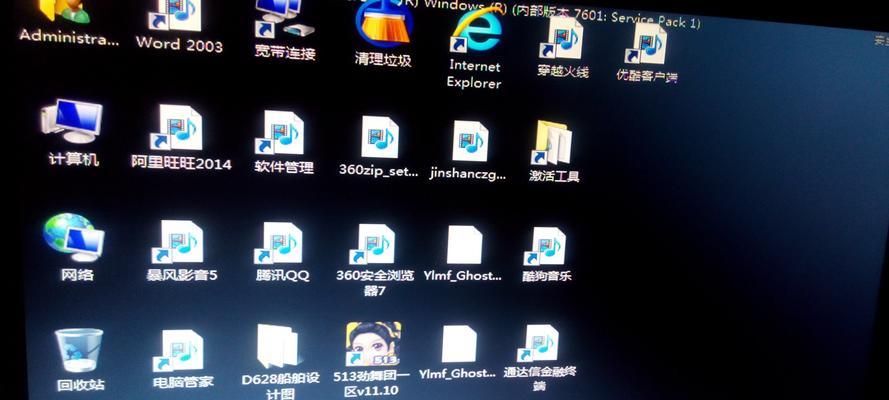Launch the 电脑管家 shortcut
The image size is (889, 400).
(179, 351)
